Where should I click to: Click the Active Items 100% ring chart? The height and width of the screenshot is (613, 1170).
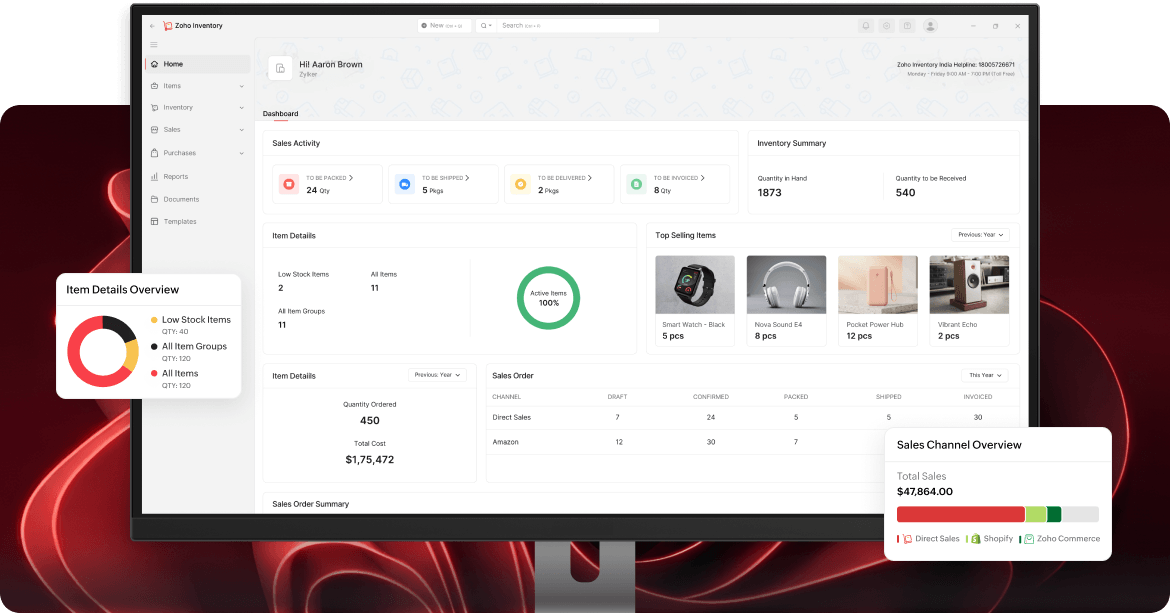(548, 298)
